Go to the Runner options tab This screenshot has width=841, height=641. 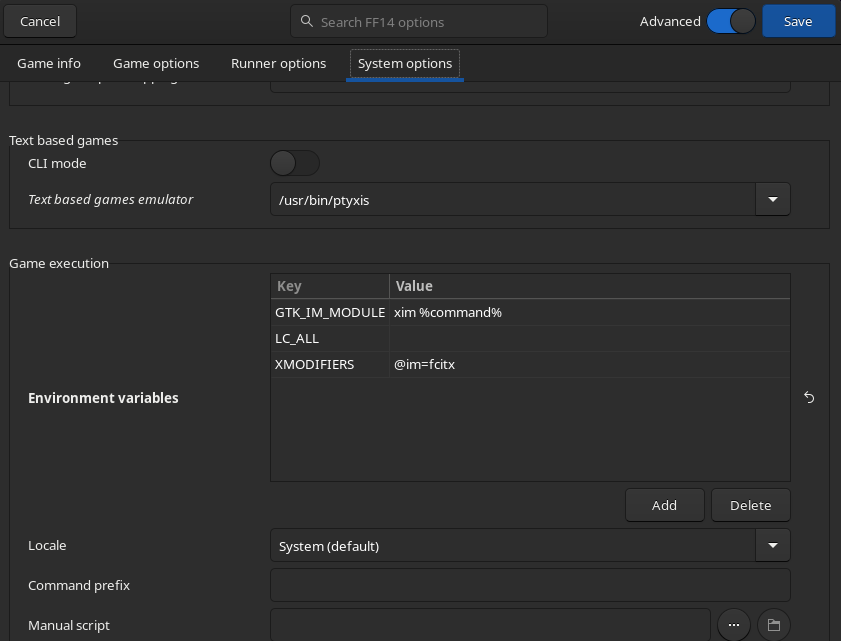[x=278, y=63]
